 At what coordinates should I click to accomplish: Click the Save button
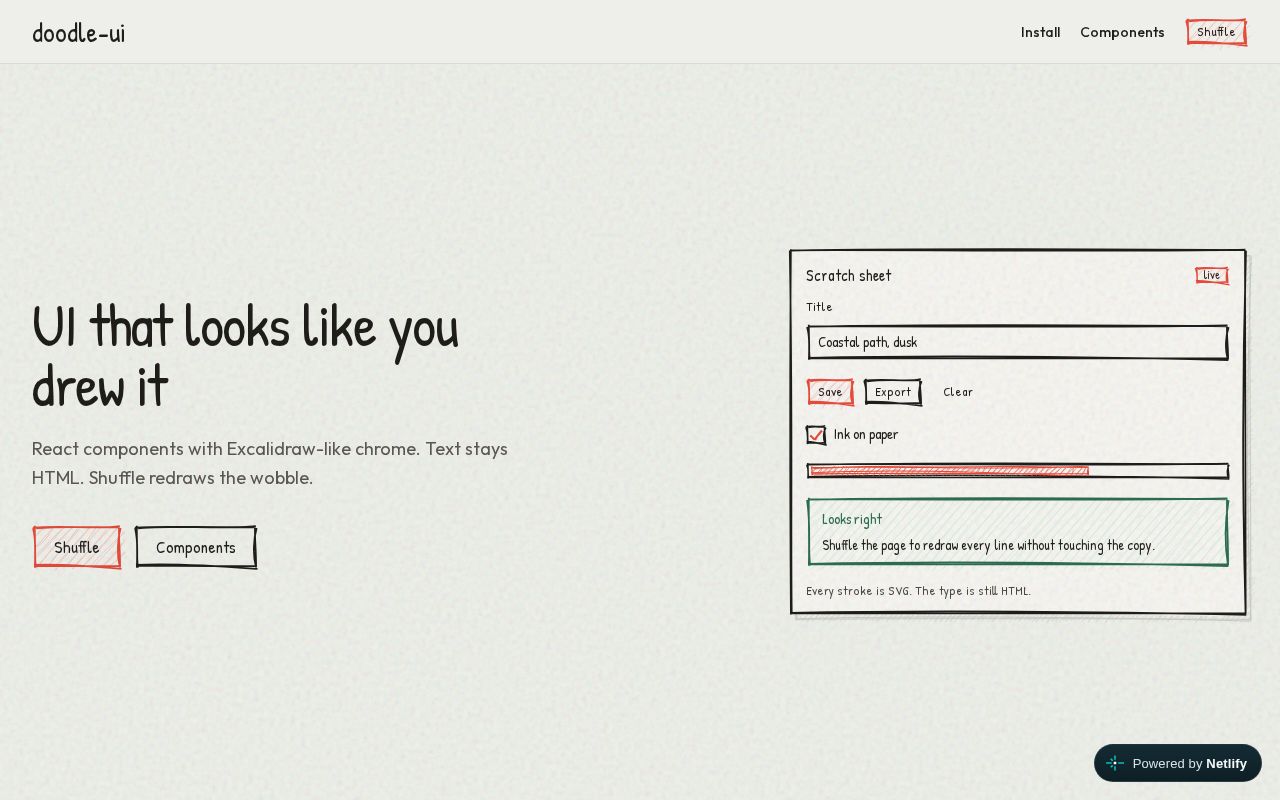coord(830,392)
